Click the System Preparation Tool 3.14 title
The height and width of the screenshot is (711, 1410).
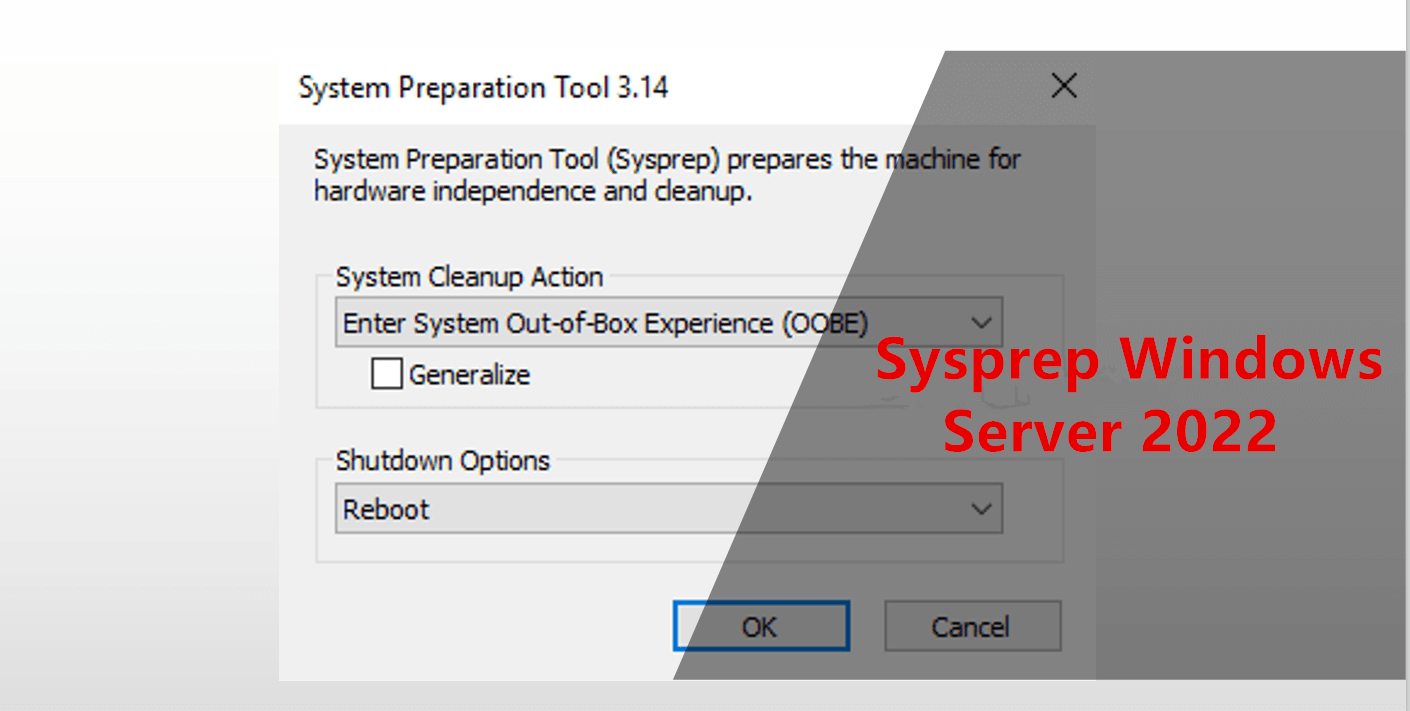483,88
